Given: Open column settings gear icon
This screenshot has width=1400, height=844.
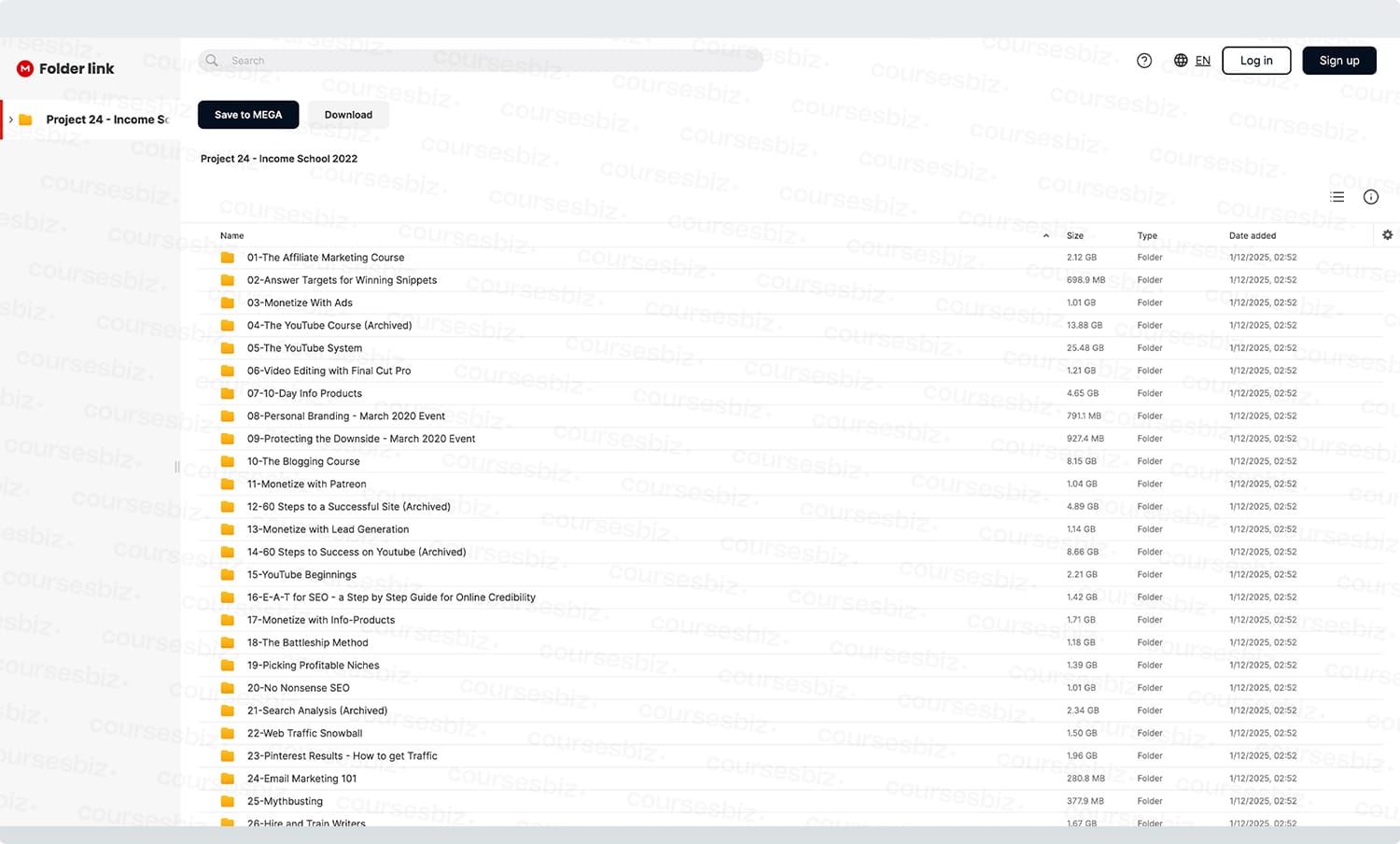Looking at the screenshot, I should [x=1388, y=235].
